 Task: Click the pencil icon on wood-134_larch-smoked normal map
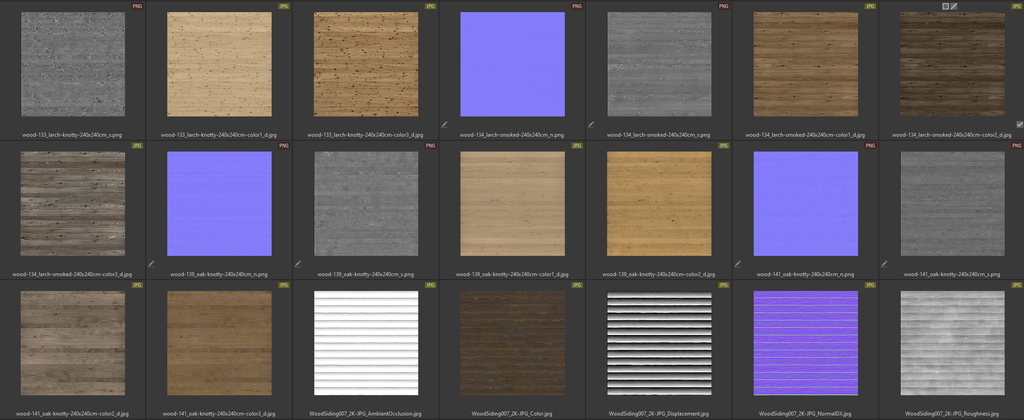(x=445, y=125)
